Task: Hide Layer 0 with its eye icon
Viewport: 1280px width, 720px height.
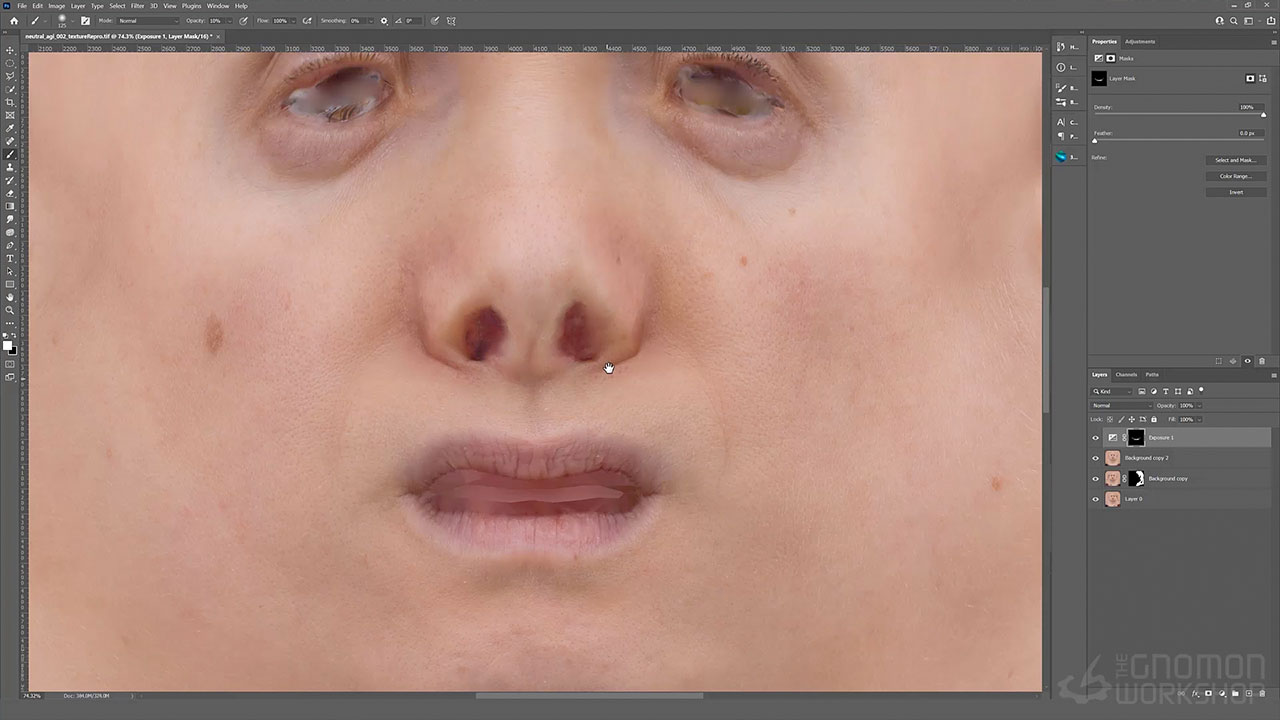Action: point(1095,499)
